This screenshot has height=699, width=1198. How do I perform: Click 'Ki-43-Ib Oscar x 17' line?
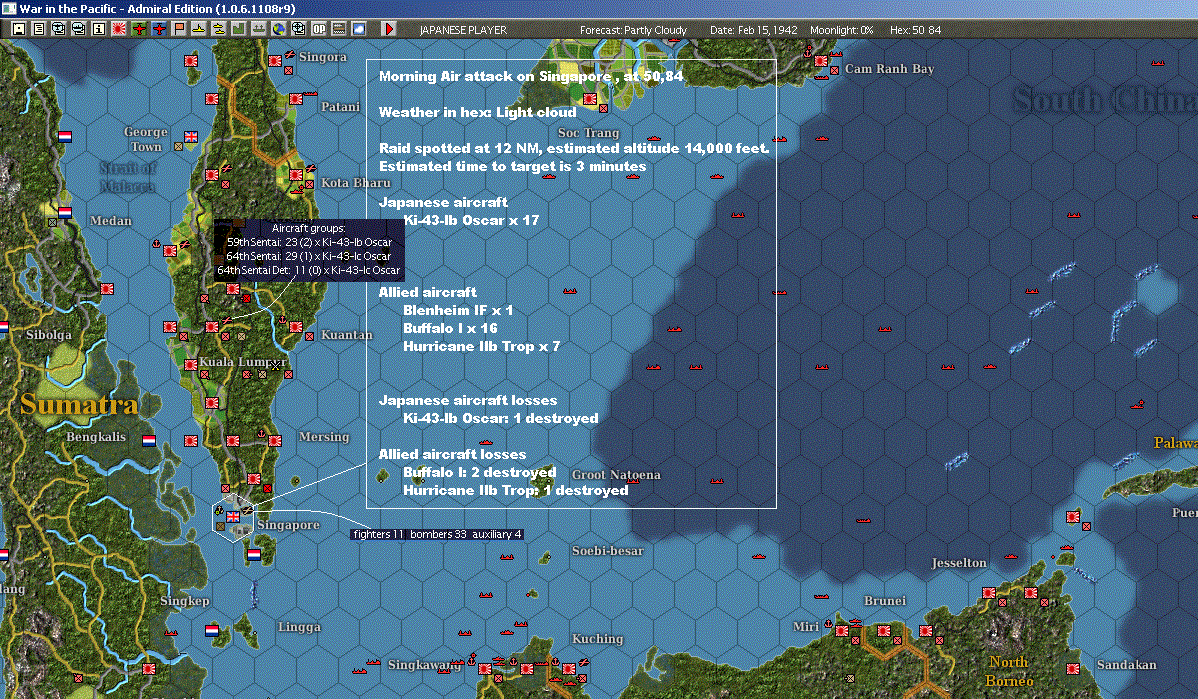click(471, 220)
